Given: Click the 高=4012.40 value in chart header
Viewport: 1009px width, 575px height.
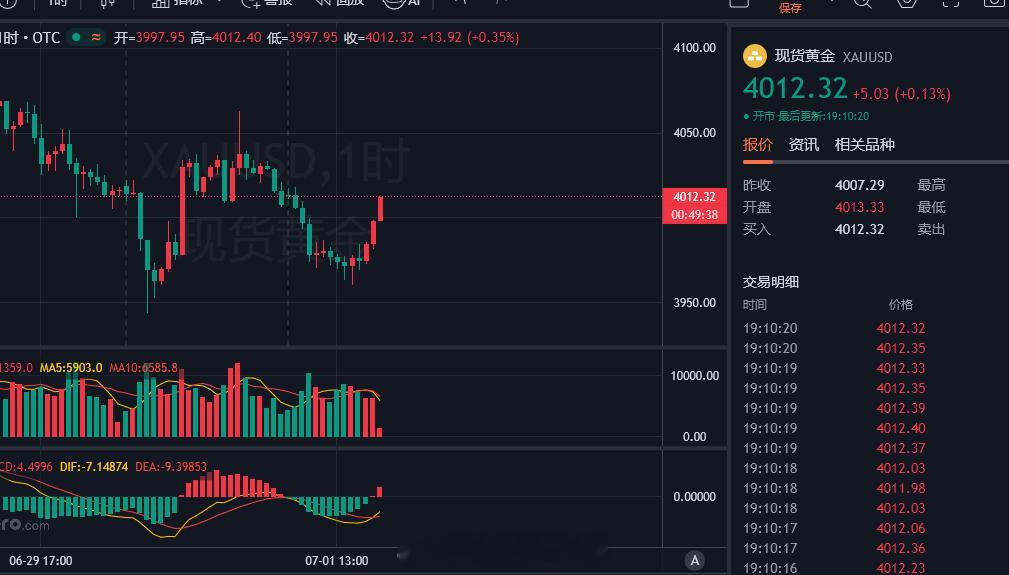Looking at the screenshot, I should click(x=226, y=37).
